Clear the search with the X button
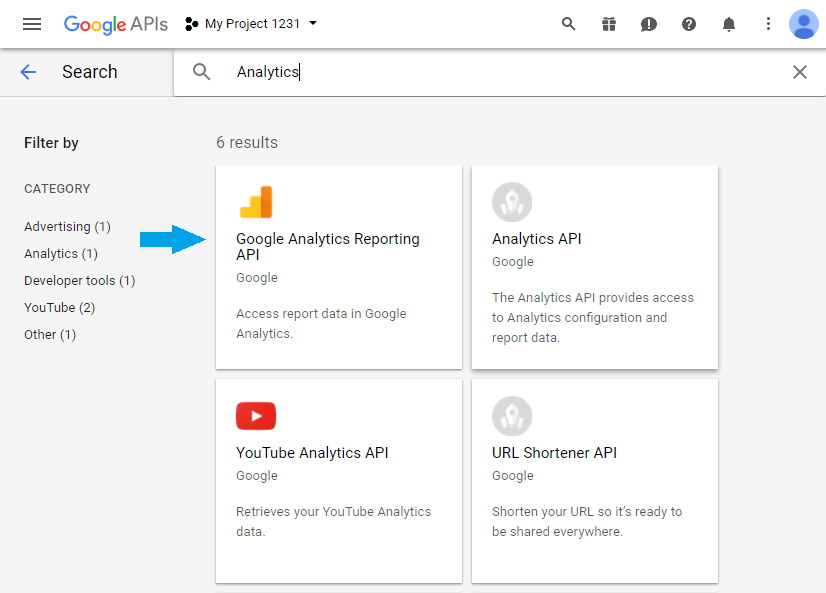The width and height of the screenshot is (826, 593). pyautogui.click(x=800, y=72)
